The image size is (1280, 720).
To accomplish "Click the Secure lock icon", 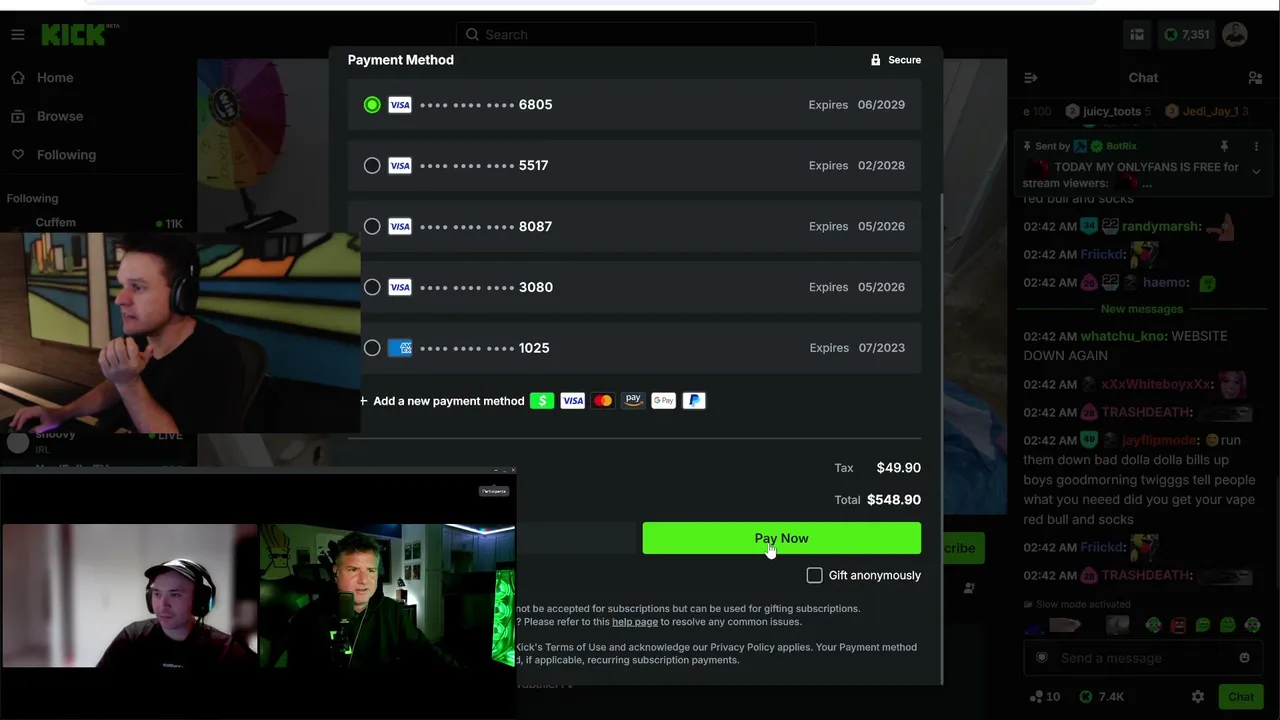I will [876, 60].
